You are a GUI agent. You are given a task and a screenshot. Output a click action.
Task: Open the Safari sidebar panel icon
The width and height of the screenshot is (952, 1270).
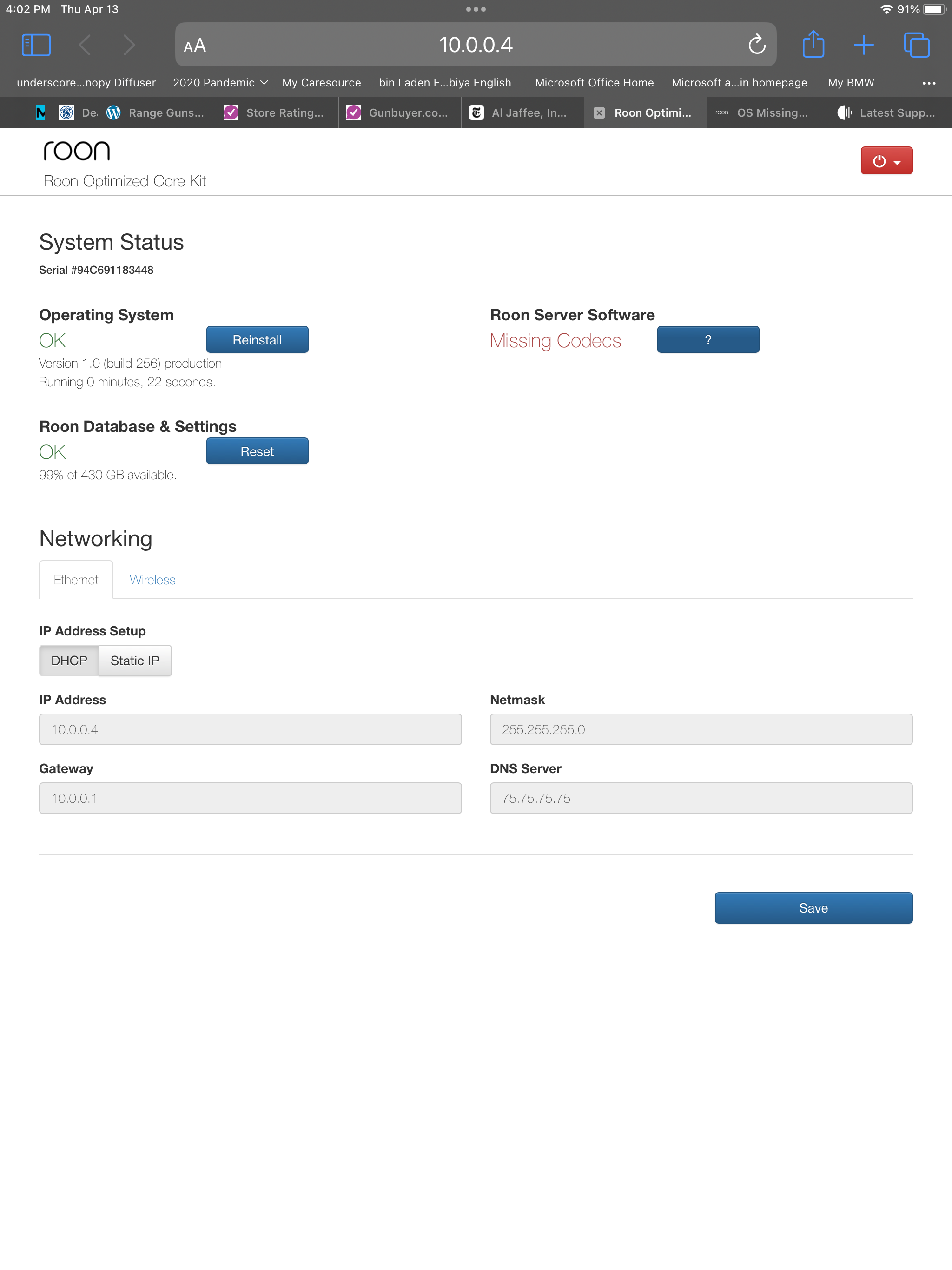click(x=36, y=45)
